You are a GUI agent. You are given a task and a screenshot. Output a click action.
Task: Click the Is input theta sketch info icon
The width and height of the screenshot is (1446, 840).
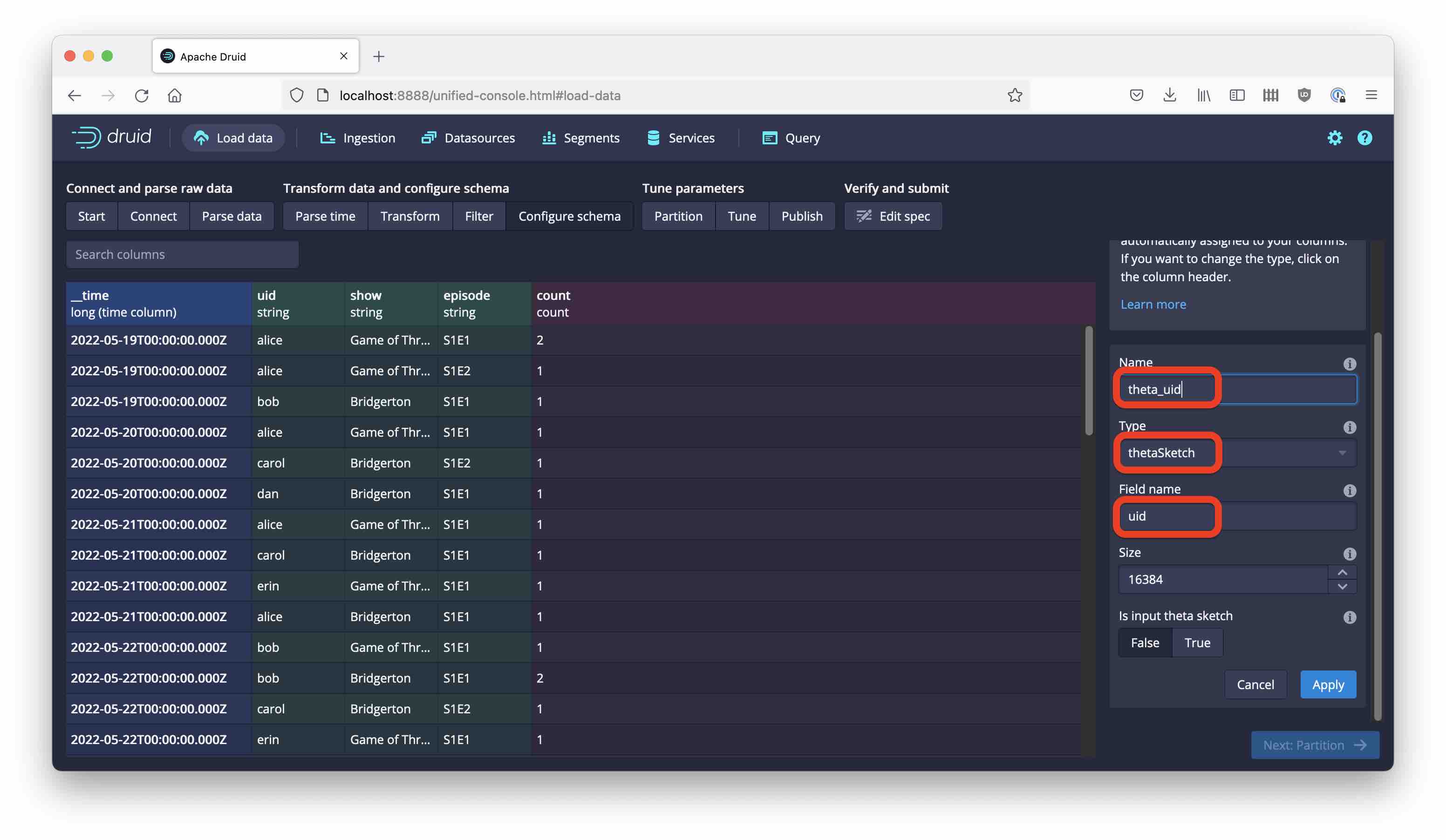pyautogui.click(x=1349, y=617)
